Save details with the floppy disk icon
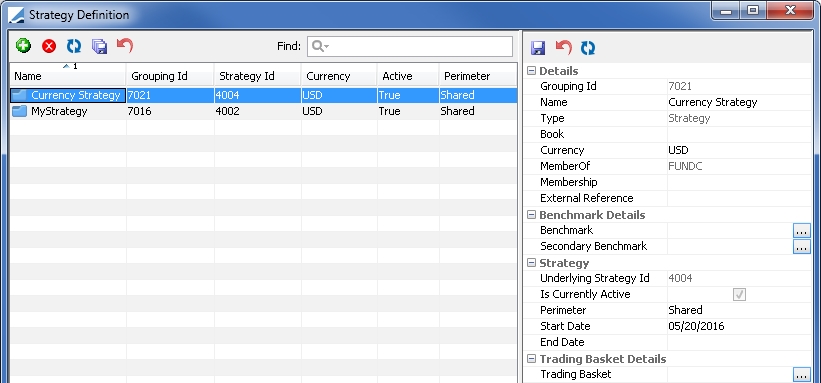Viewport: 821px width, 383px height. tap(538, 48)
